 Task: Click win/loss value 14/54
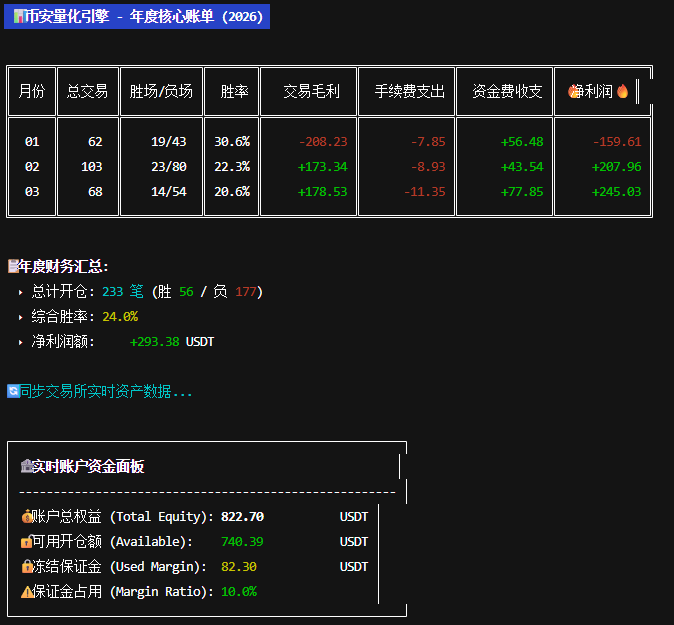point(169,191)
